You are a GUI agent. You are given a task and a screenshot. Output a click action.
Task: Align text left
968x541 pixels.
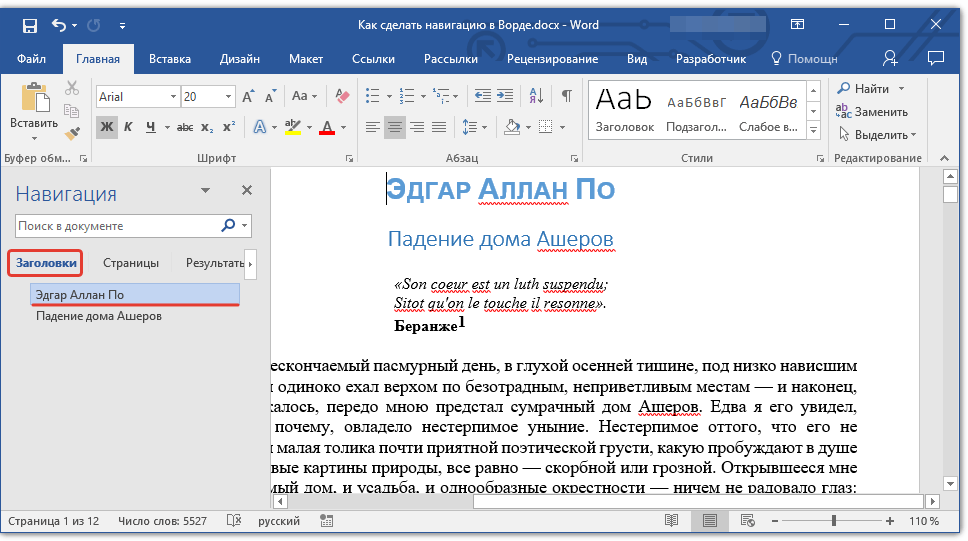[x=372, y=127]
